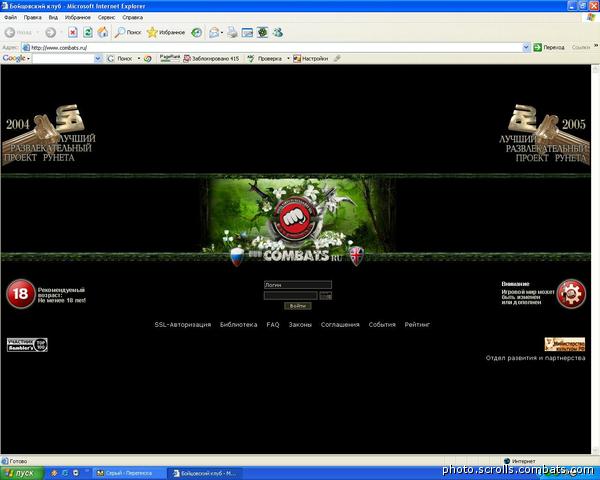Open Отдел развития и партнерства link
600x480 pixels.
coord(535,358)
